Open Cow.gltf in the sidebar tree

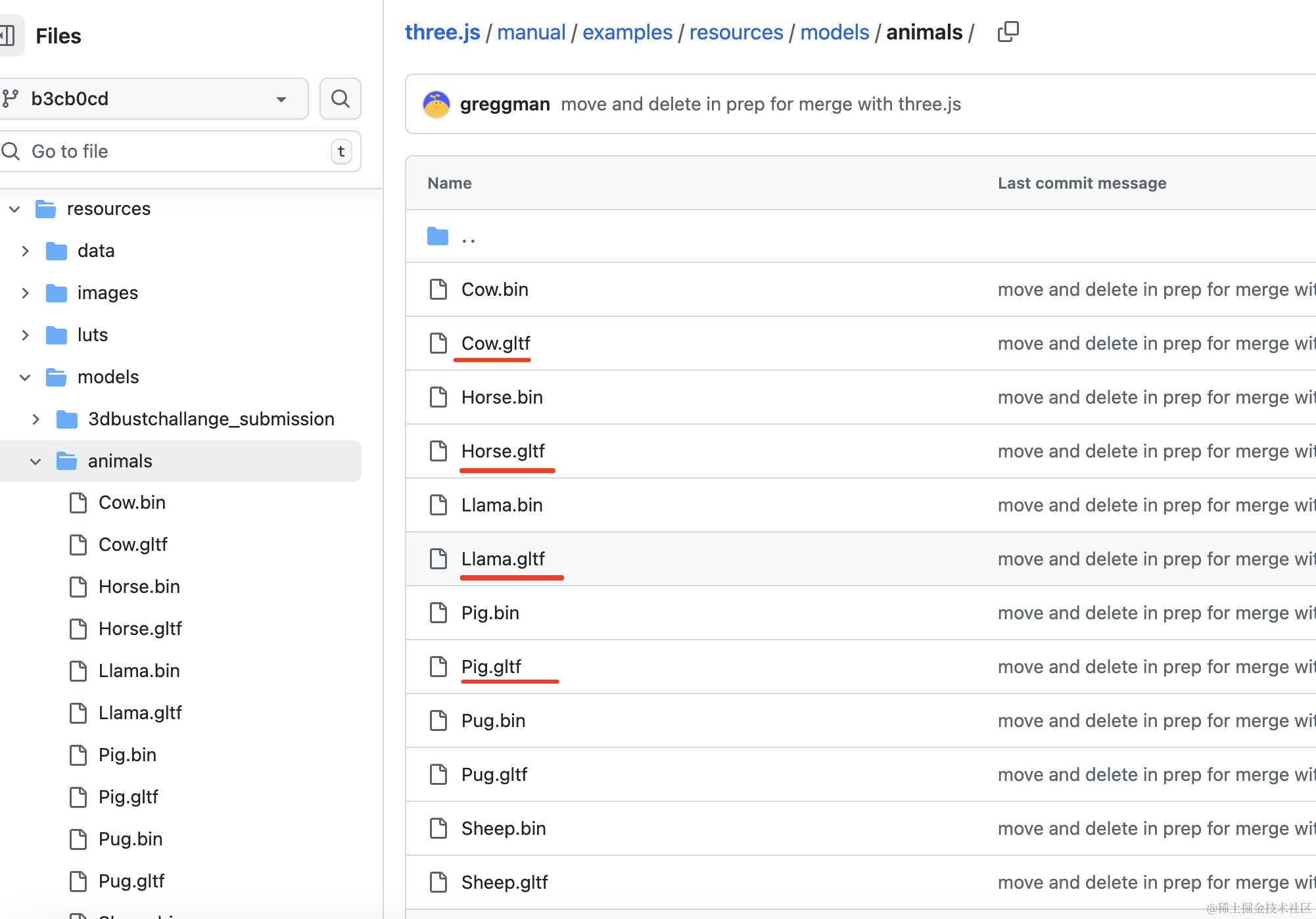[x=133, y=544]
